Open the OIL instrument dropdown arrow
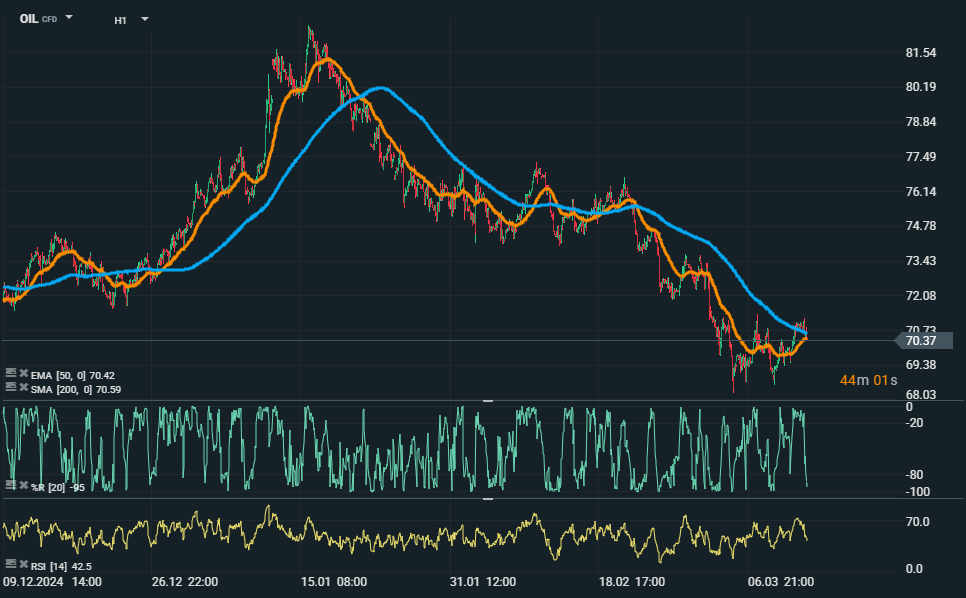966x598 pixels. 69,17
